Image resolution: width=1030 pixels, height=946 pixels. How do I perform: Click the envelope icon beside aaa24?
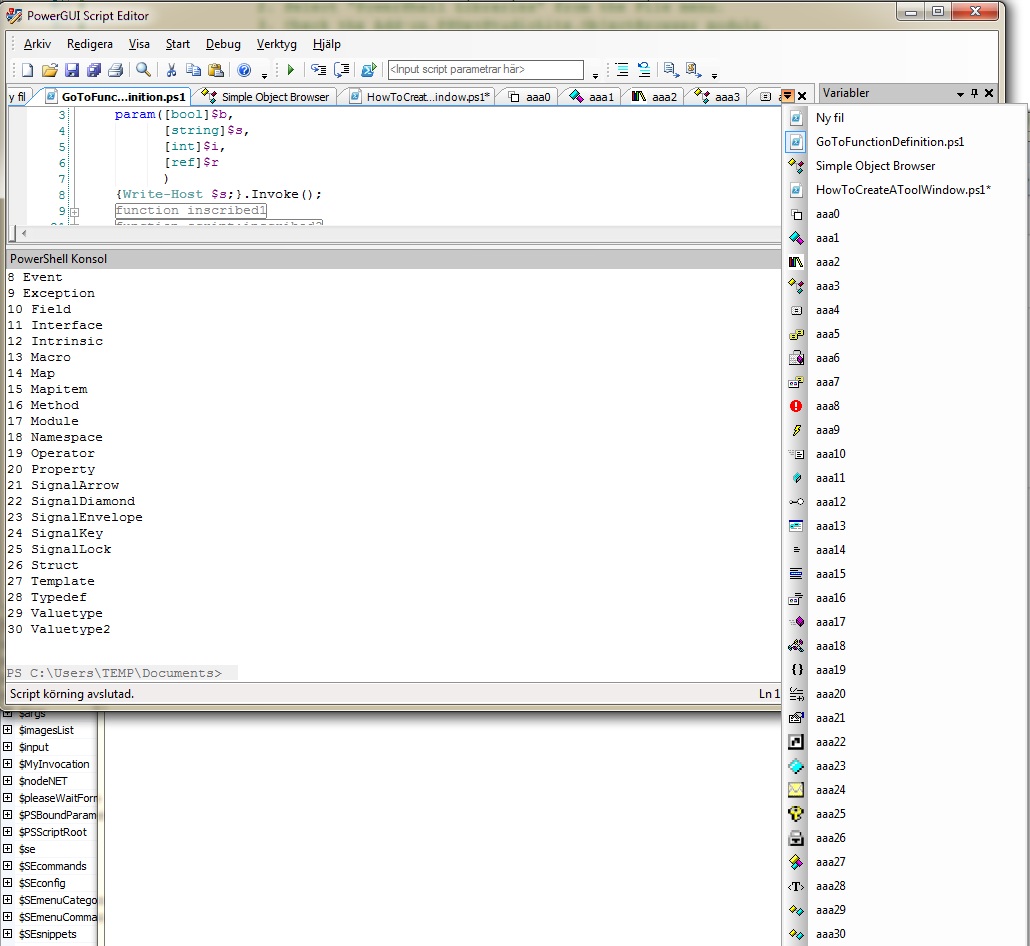click(796, 790)
